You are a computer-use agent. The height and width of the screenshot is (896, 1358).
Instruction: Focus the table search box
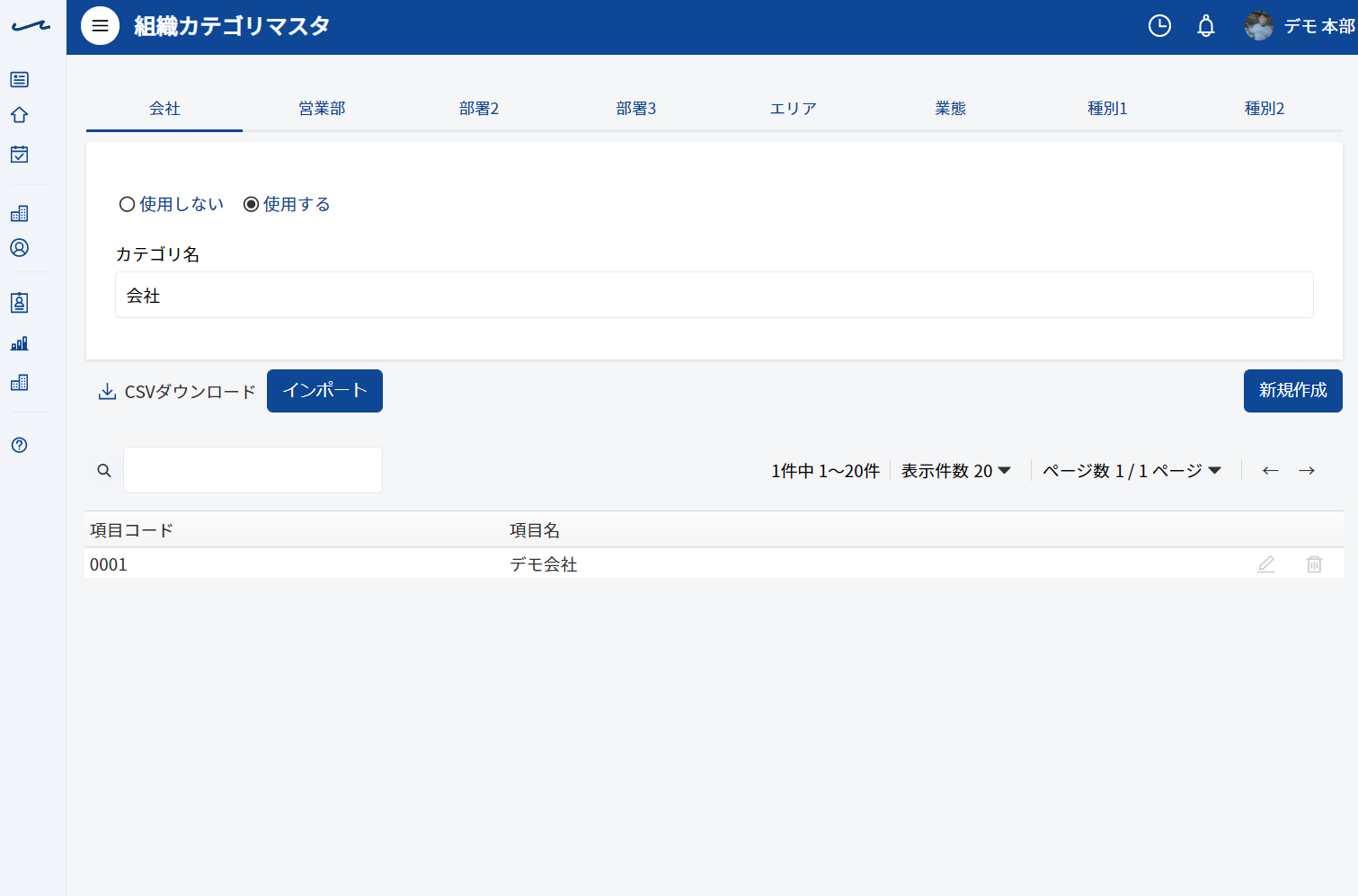tap(253, 470)
